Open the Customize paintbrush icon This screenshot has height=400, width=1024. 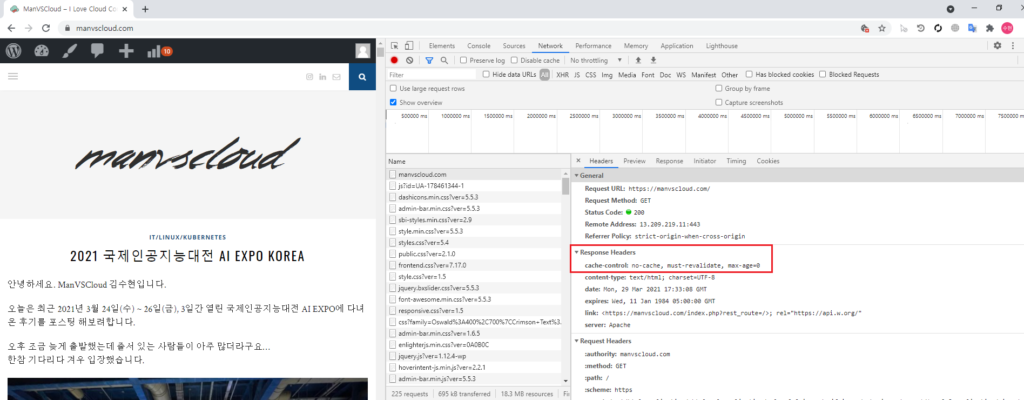(x=69, y=51)
